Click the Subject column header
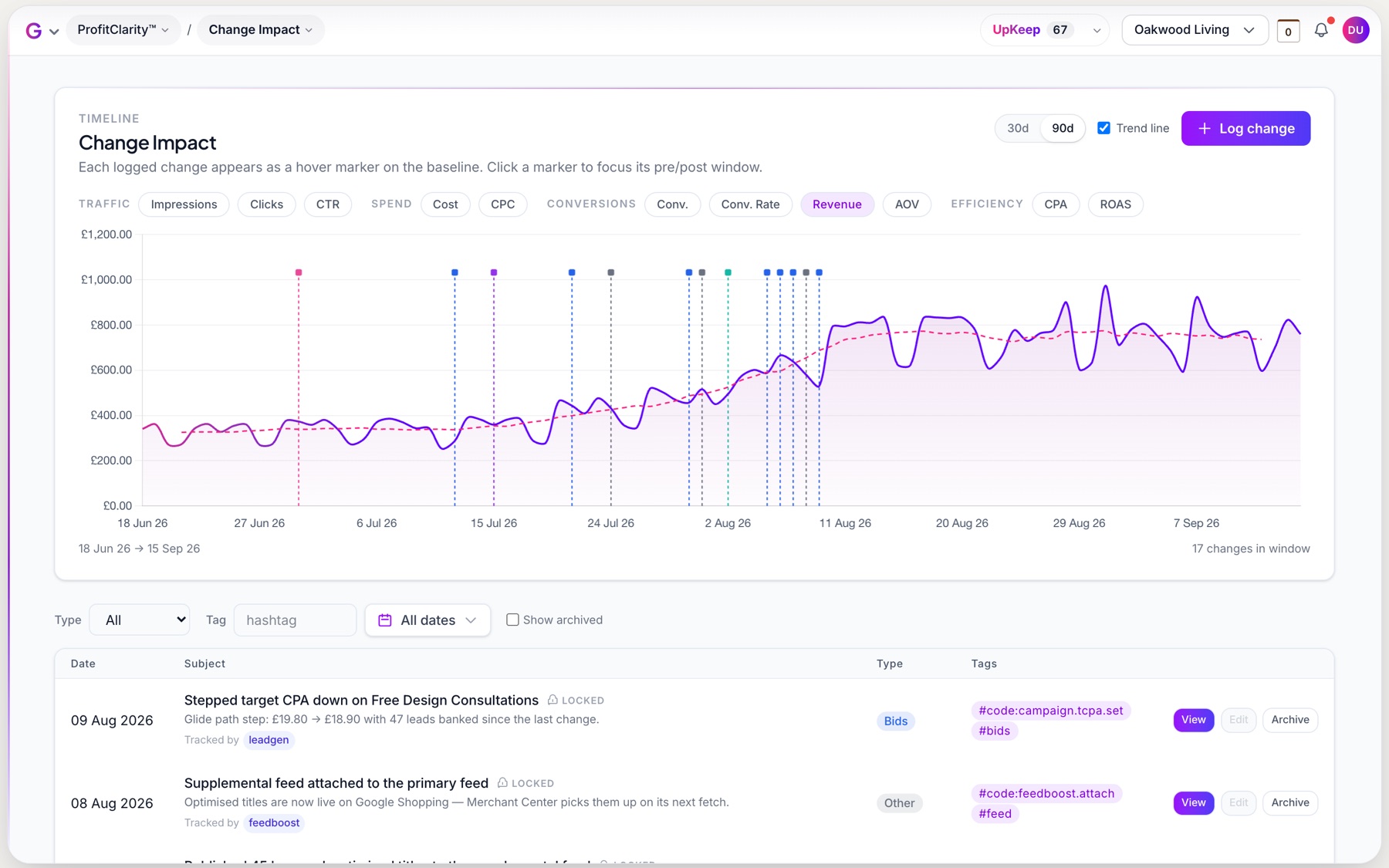 click(204, 664)
